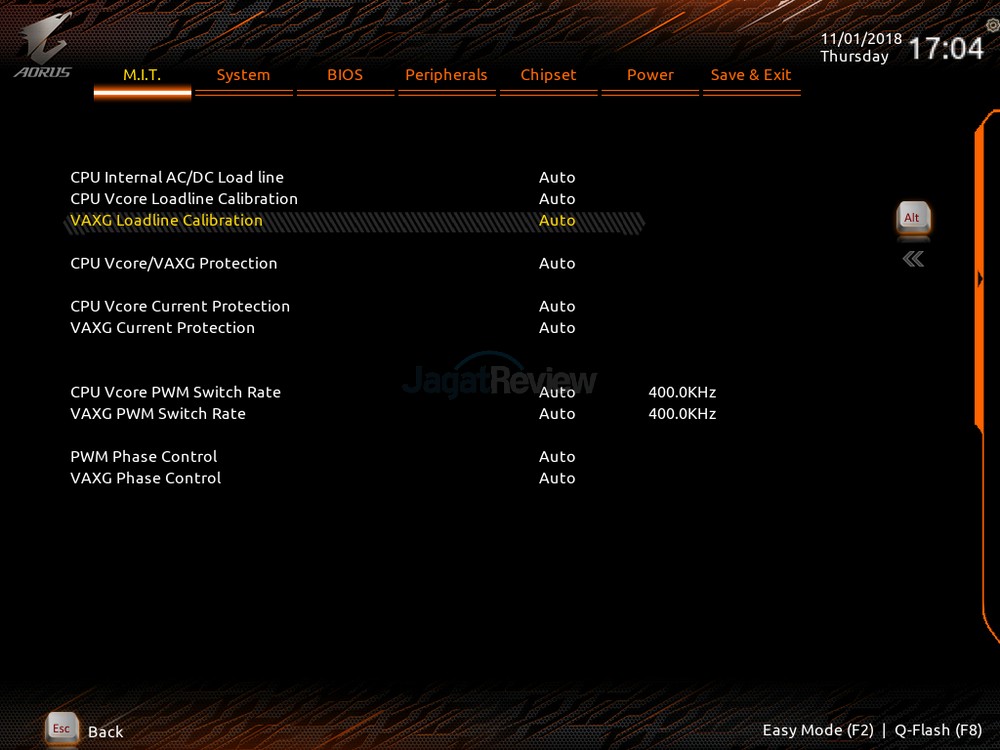Open CPU Vcore Loadline Calibration Auto value

pos(557,199)
